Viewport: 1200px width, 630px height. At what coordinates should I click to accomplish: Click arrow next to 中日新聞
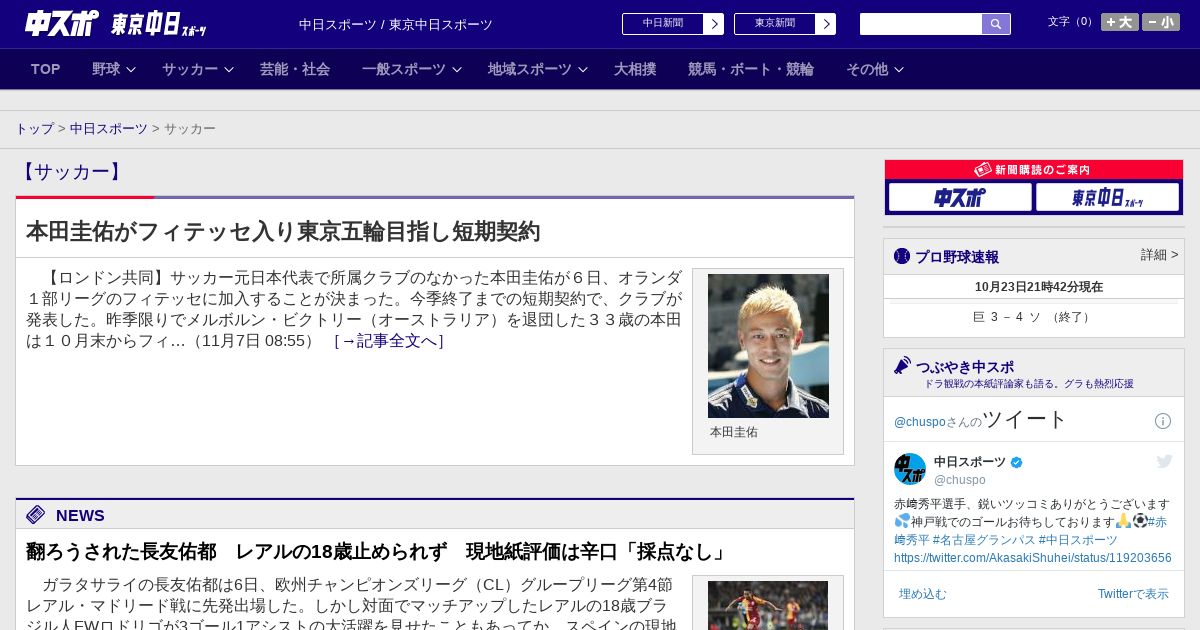pos(714,24)
